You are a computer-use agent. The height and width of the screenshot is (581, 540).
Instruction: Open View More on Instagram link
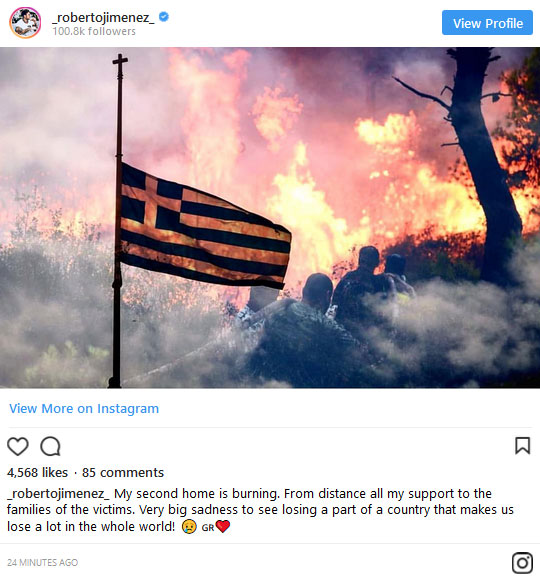pyautogui.click(x=84, y=408)
